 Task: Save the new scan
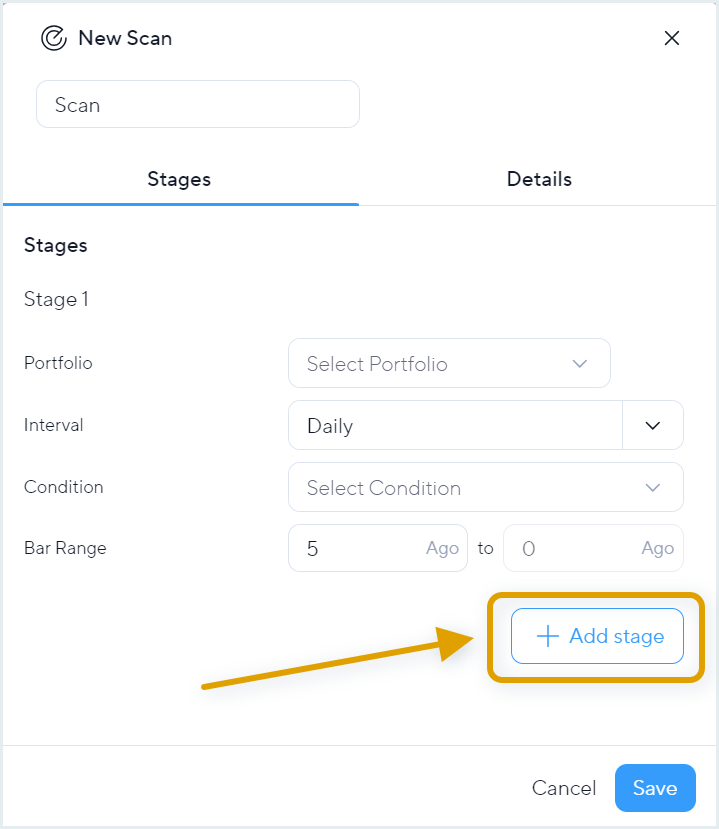coord(655,788)
